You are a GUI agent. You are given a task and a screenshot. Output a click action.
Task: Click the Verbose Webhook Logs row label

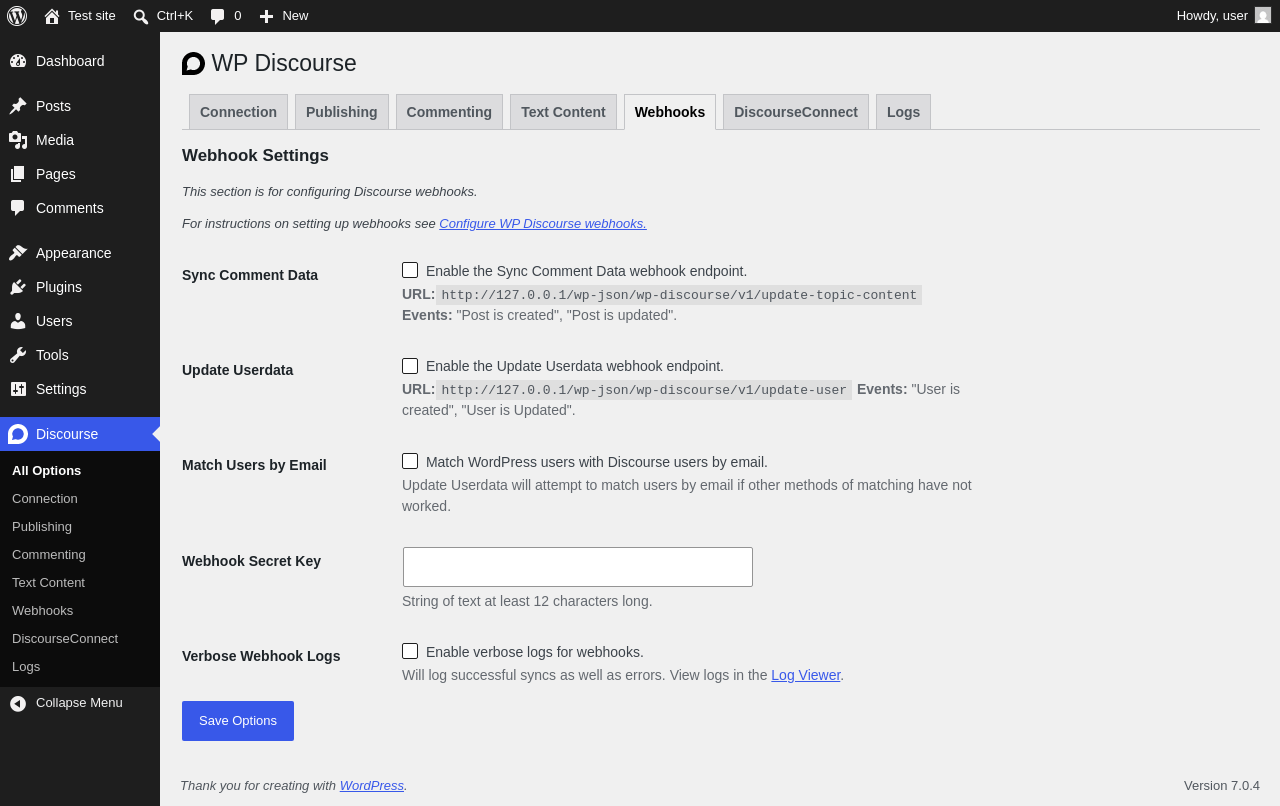(261, 656)
